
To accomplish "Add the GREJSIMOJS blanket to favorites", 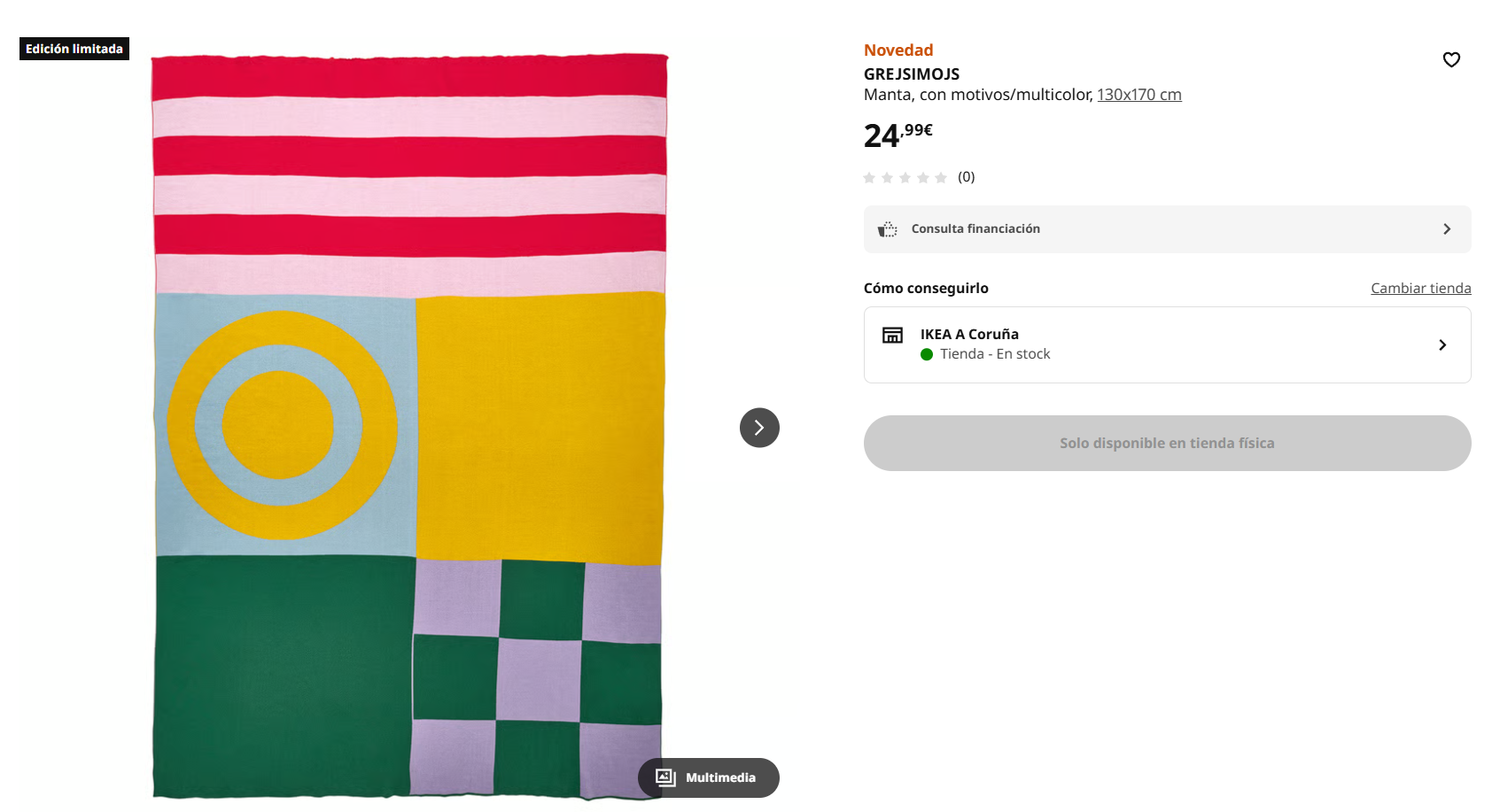I will (x=1451, y=59).
